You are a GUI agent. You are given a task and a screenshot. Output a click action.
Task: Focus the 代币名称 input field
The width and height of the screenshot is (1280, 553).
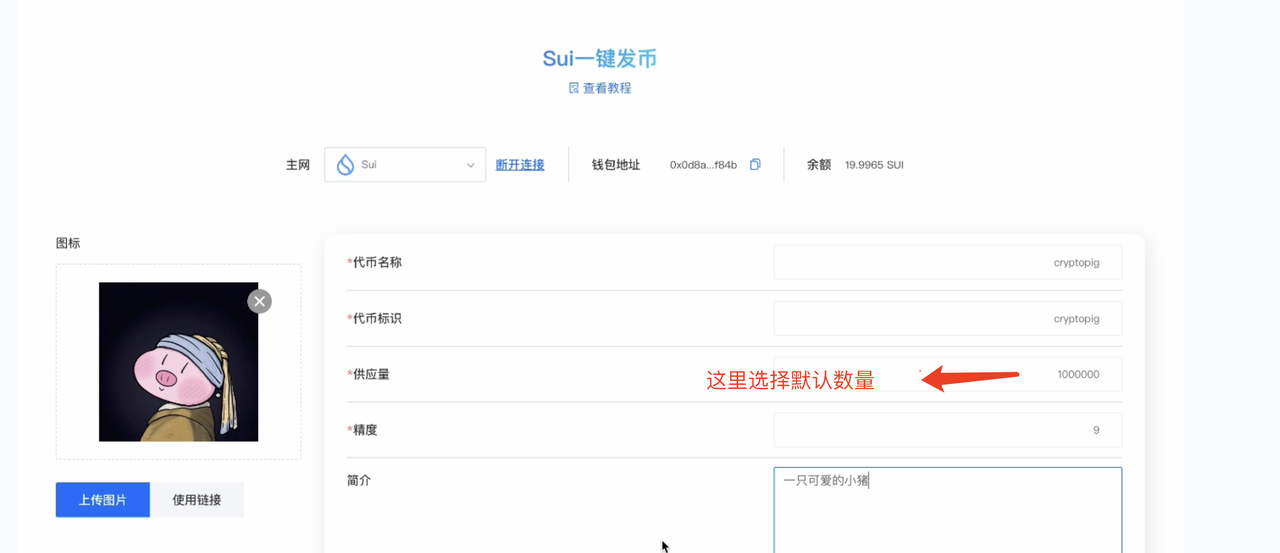point(947,263)
